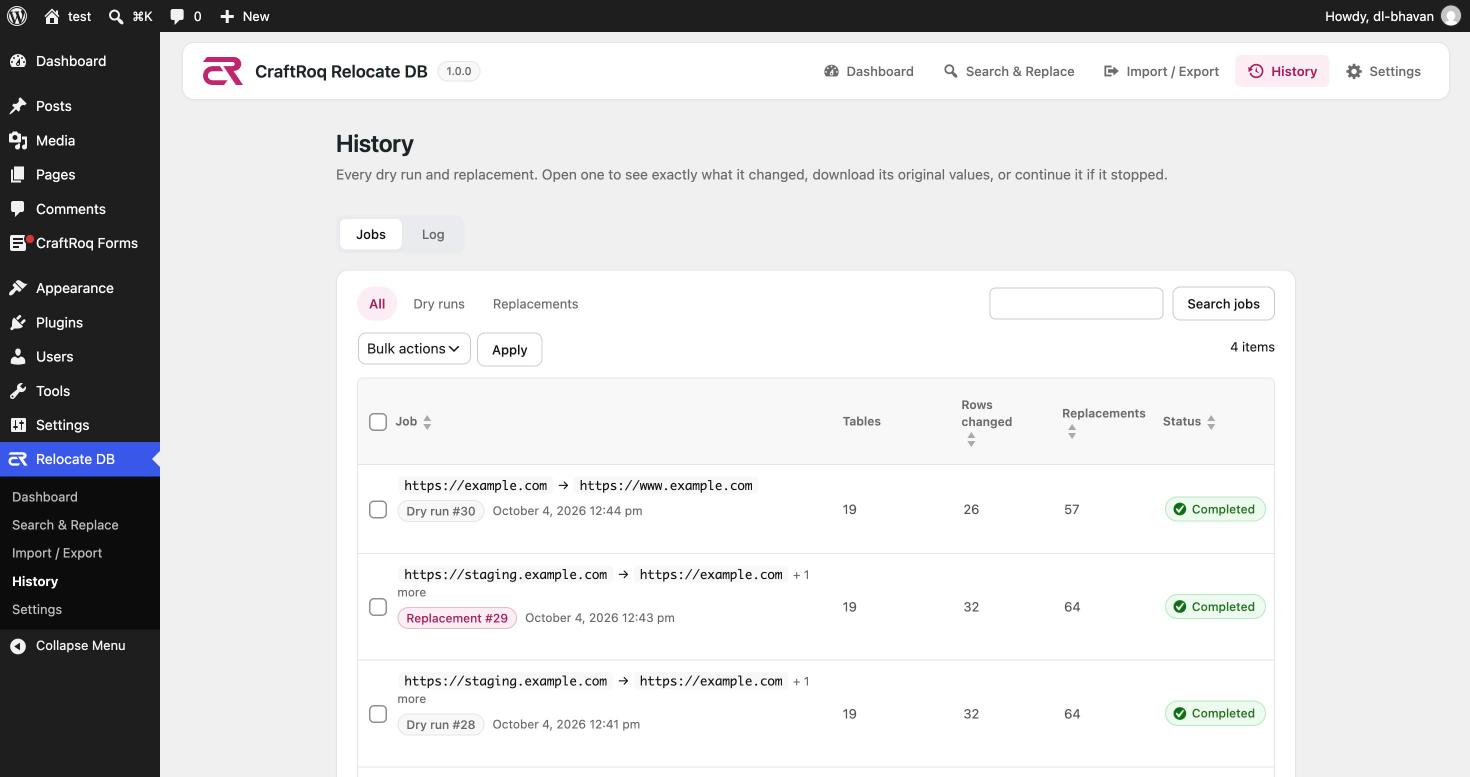Sort by Rows changed column arrows
The image size is (1470, 777).
point(971,440)
